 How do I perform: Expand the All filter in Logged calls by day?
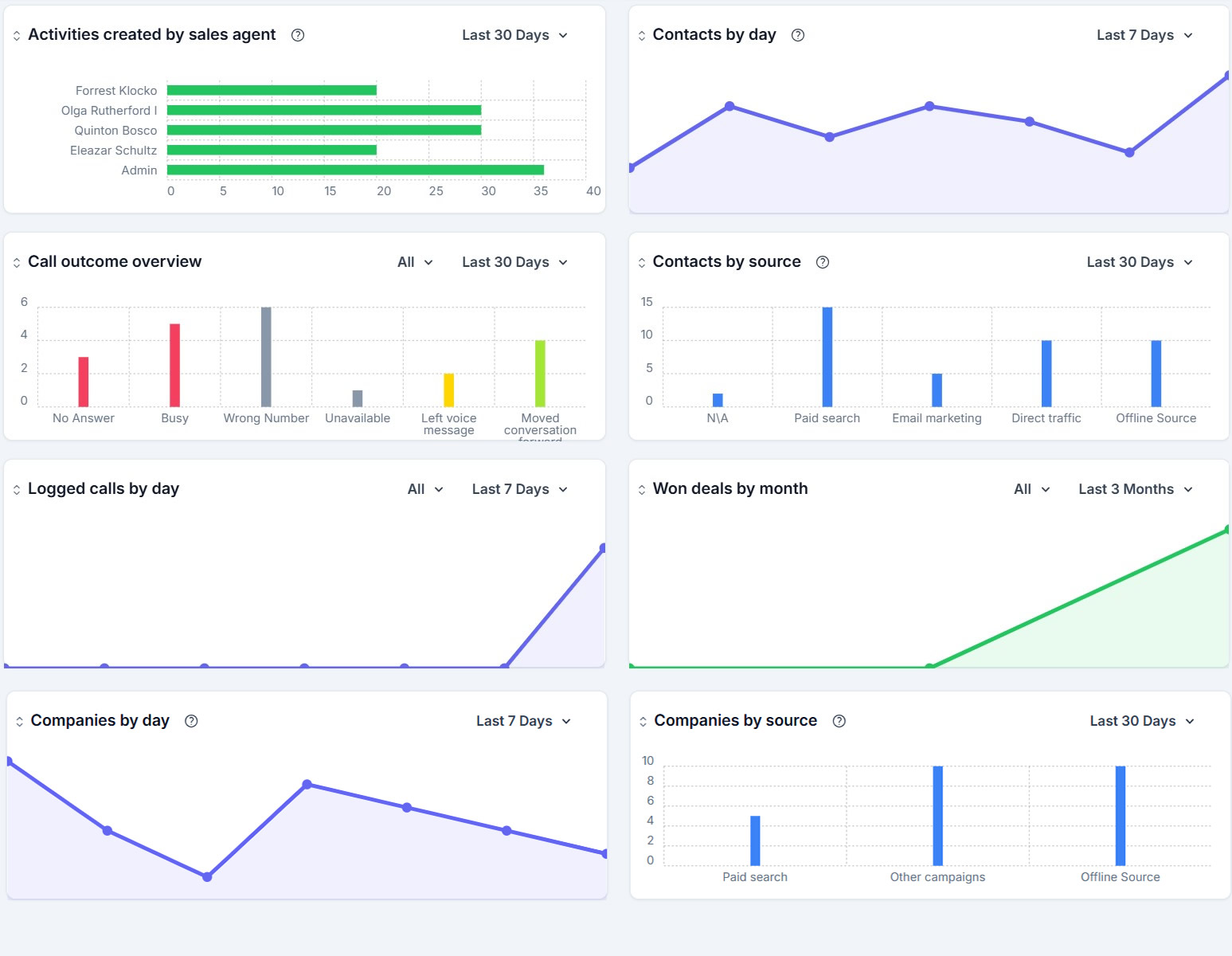(x=425, y=489)
